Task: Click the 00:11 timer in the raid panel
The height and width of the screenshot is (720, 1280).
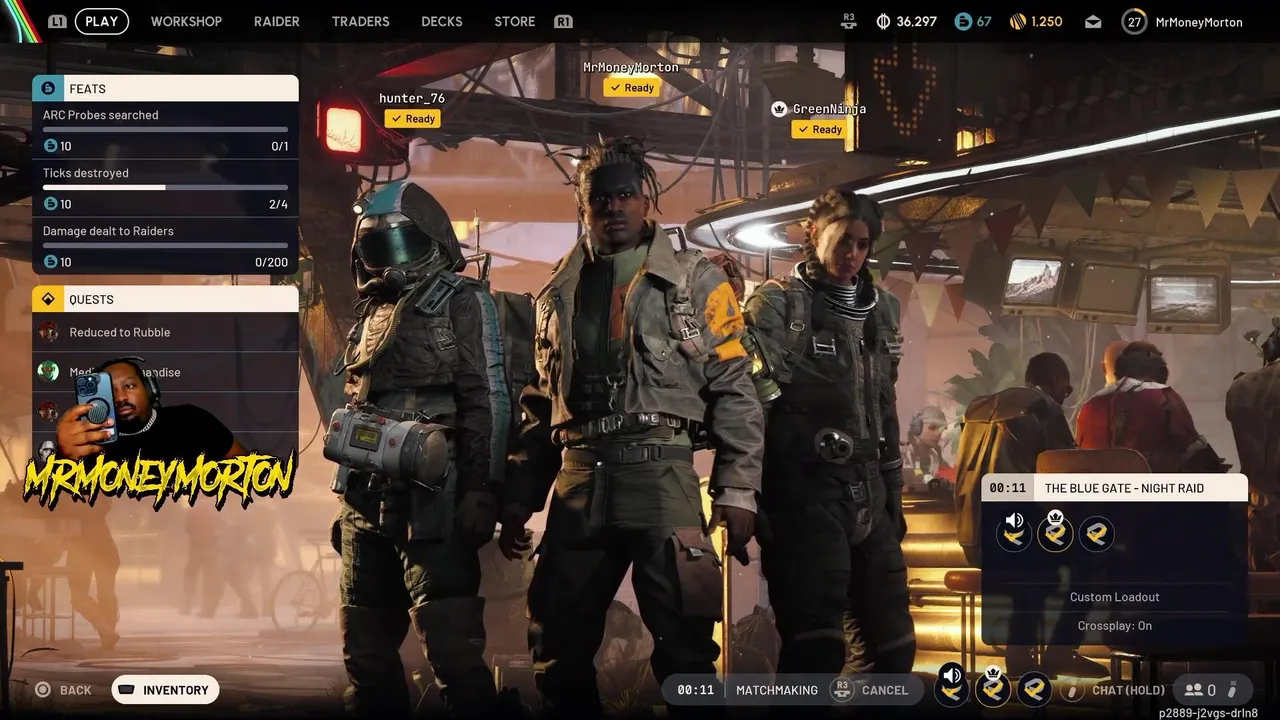Action: 1007,488
